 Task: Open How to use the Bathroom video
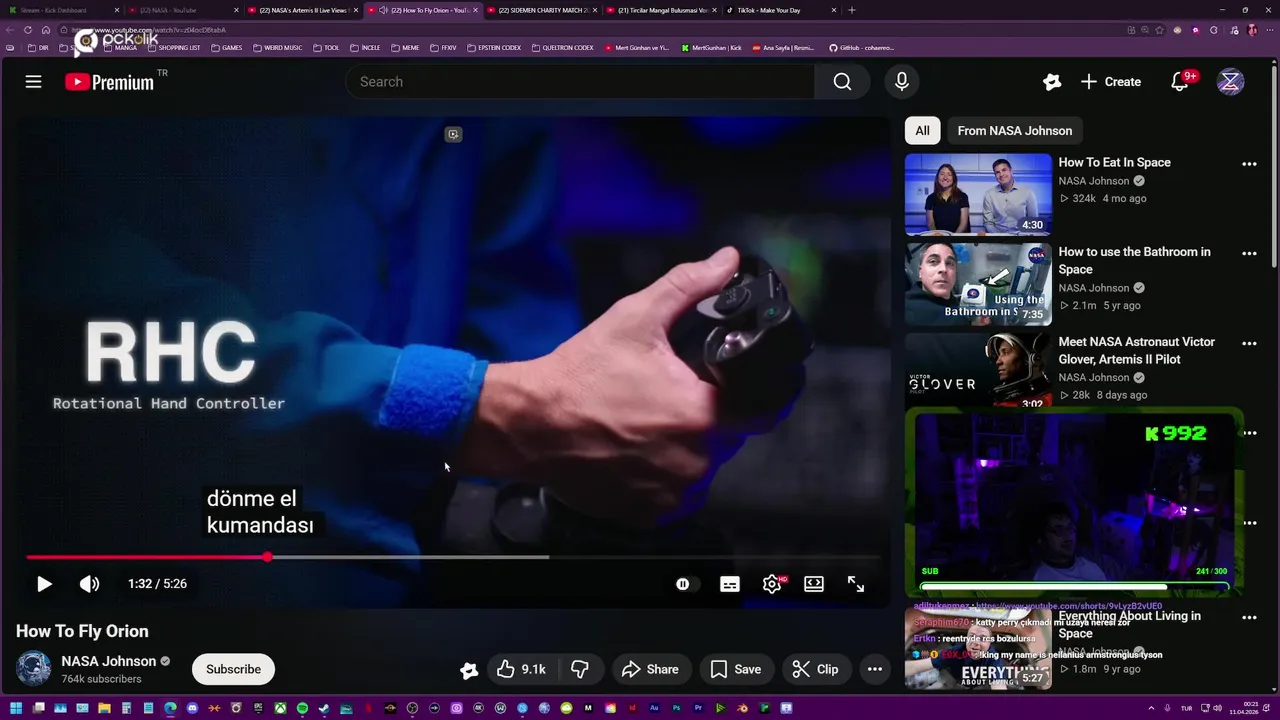[978, 284]
